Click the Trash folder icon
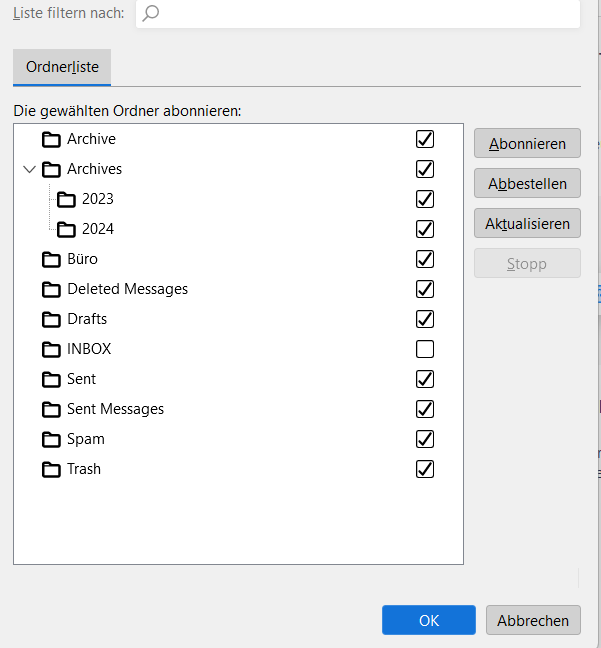Screen dimensions: 601x648 (x=52, y=469)
